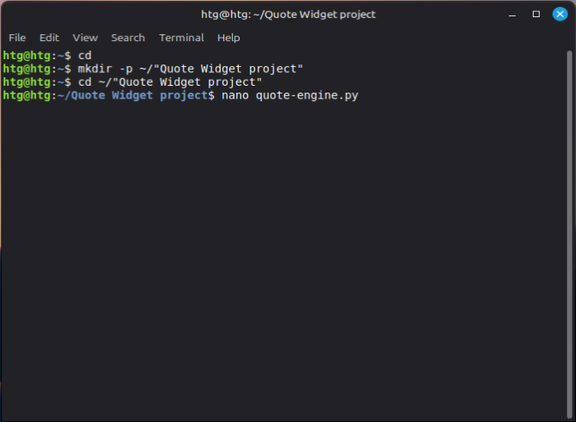Open the Terminal menu
This screenshot has width=576, height=422.
pos(181,38)
